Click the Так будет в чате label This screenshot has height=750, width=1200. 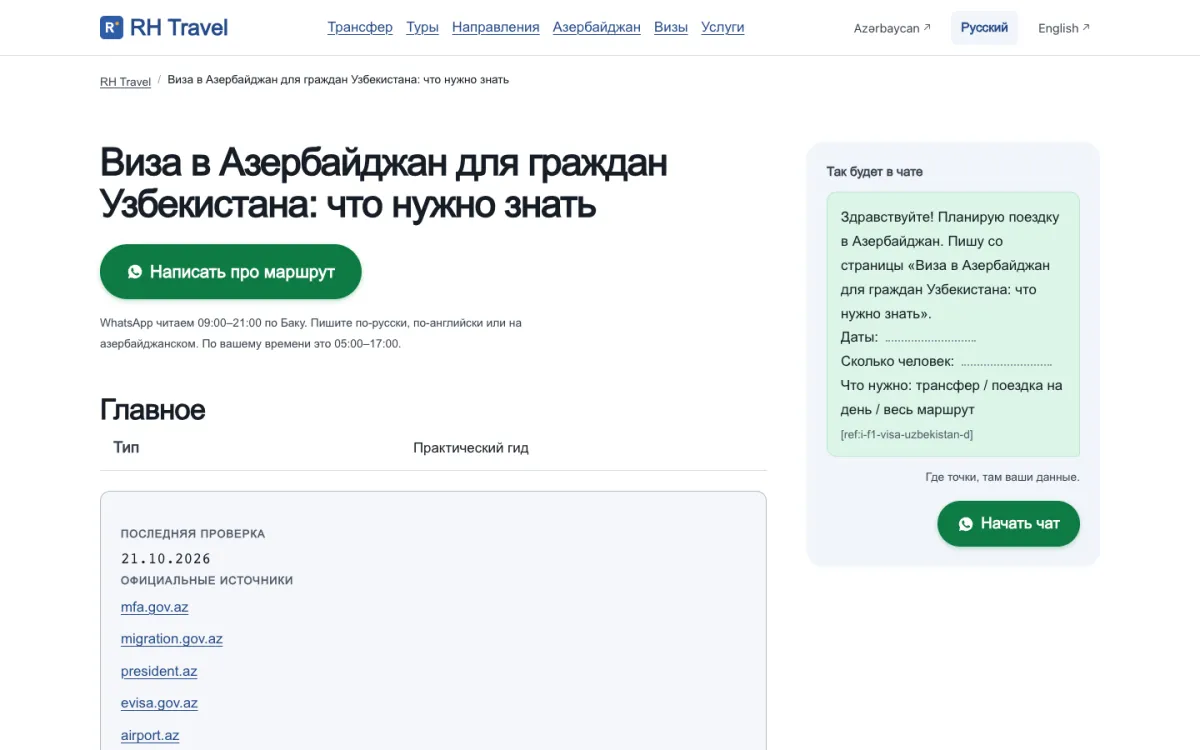874,172
